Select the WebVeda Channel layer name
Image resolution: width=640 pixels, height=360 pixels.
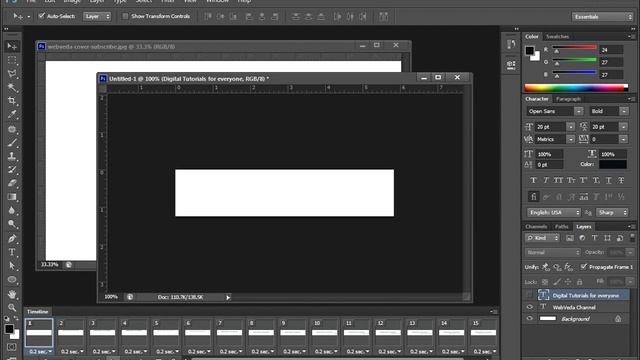[x=573, y=307]
